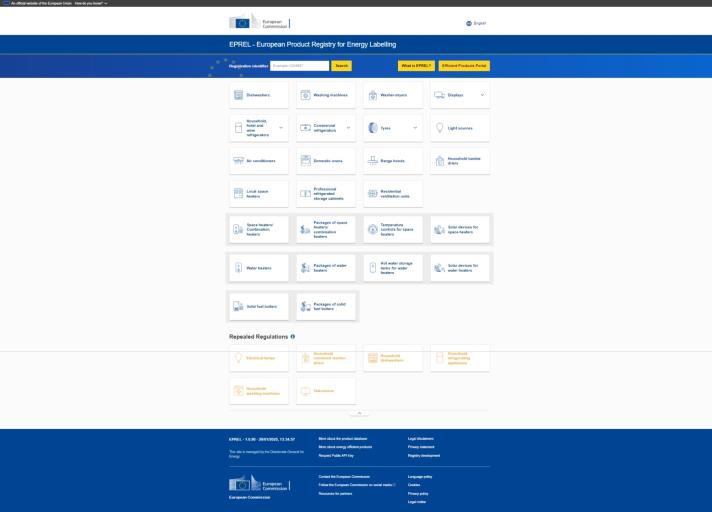Image resolution: width=712 pixels, height=512 pixels.
Task: Expand the Household refrigerators dropdown arrow
Action: [281, 128]
